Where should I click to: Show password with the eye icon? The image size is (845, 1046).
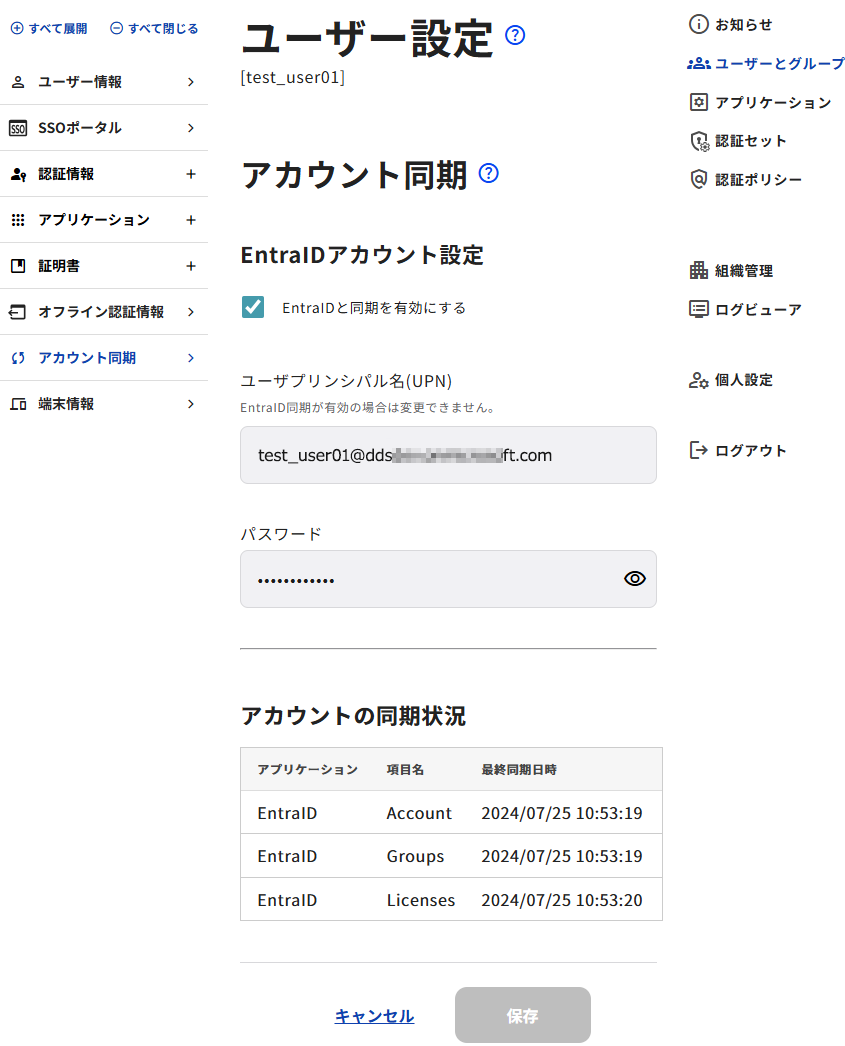[x=634, y=578]
